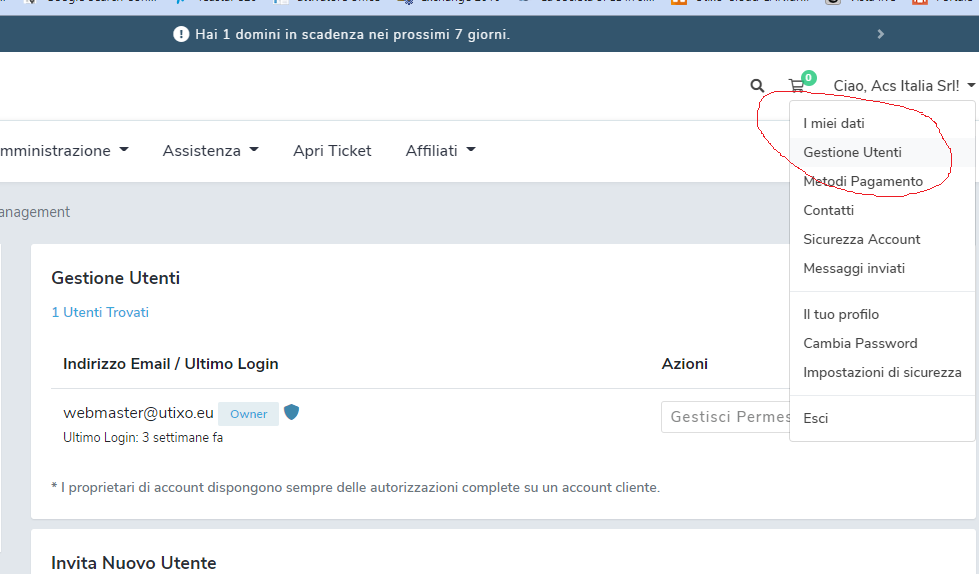This screenshot has width=979, height=574.
Task: Expand the Ciao, Acs Italia Srl! account menu
Action: coord(903,86)
